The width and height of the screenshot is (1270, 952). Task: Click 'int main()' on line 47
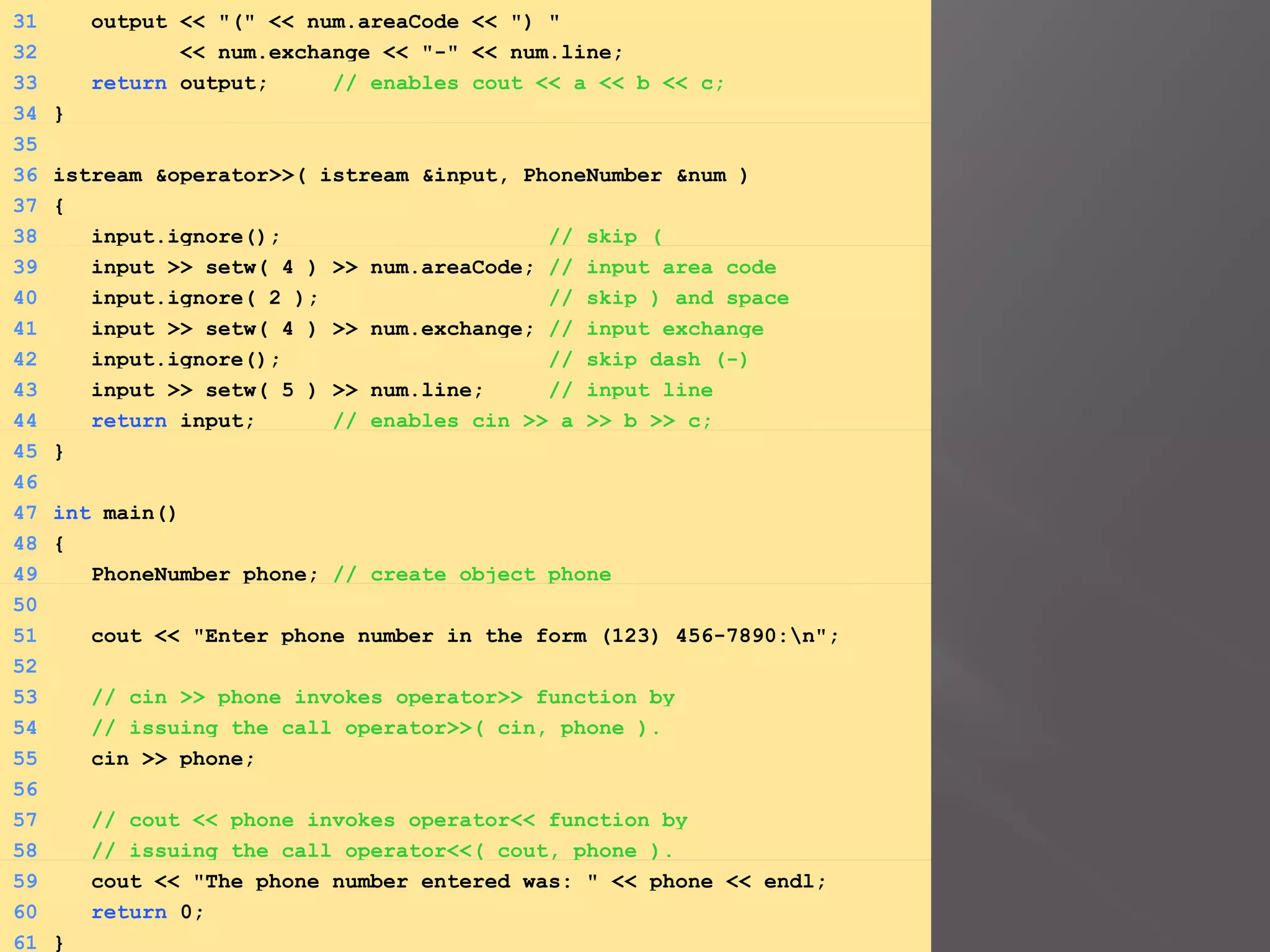(115, 513)
